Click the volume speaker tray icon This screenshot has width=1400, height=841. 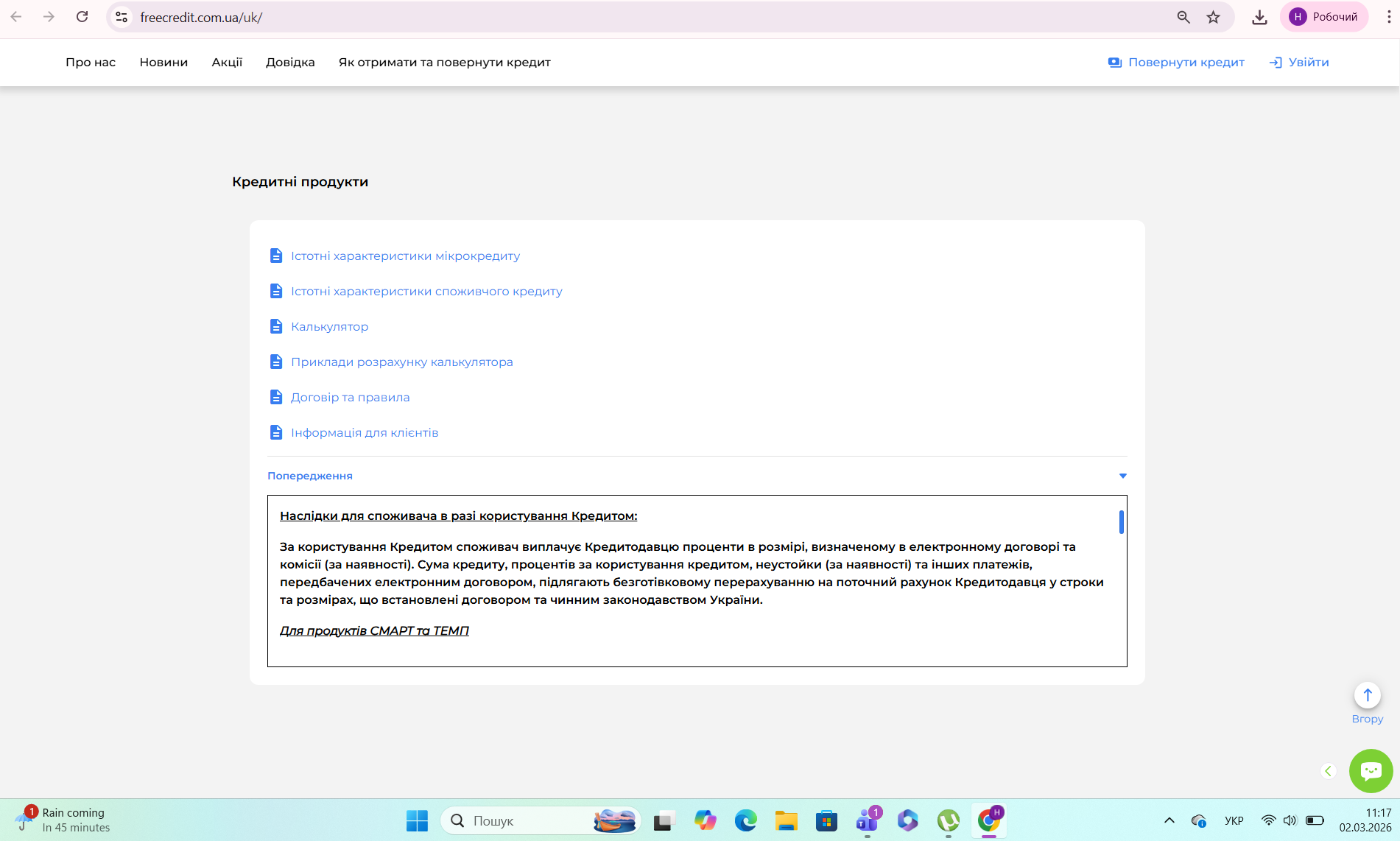pyautogui.click(x=1290, y=820)
